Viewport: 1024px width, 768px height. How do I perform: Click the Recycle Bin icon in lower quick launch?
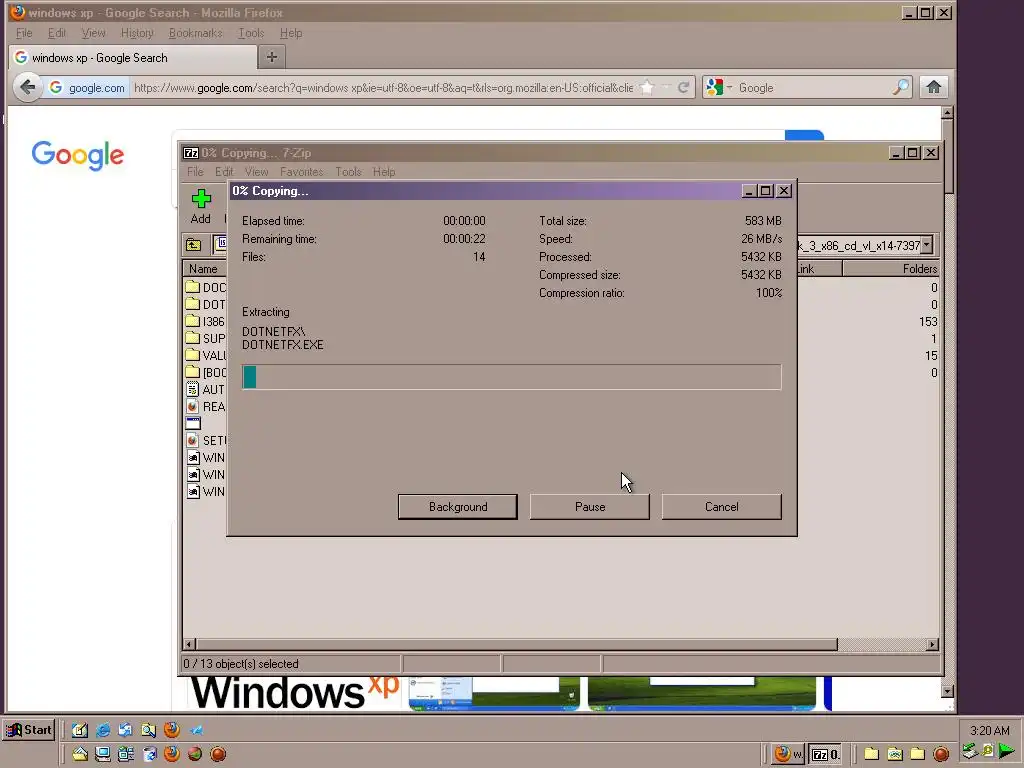pyautogui.click(x=149, y=754)
